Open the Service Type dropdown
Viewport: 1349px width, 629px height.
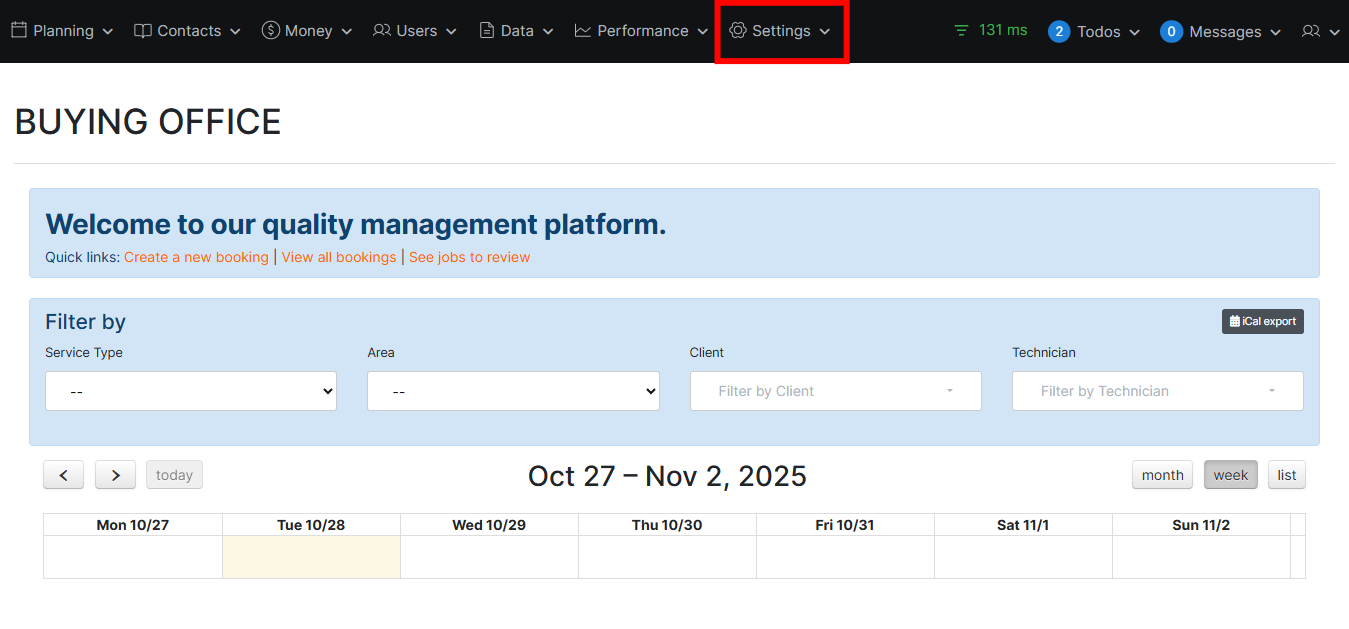click(191, 391)
